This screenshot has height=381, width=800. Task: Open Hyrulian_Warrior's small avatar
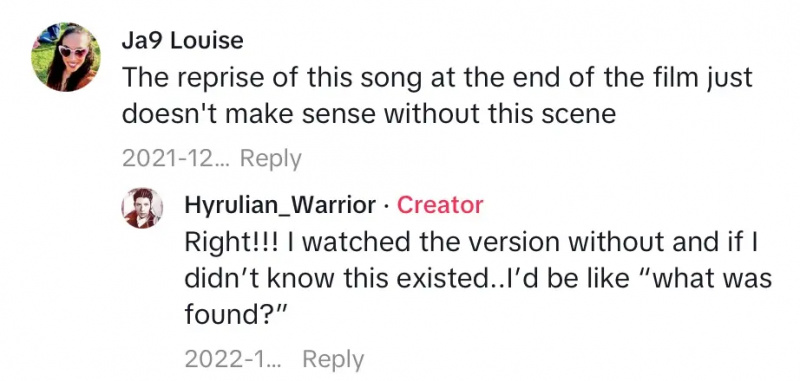coord(142,208)
